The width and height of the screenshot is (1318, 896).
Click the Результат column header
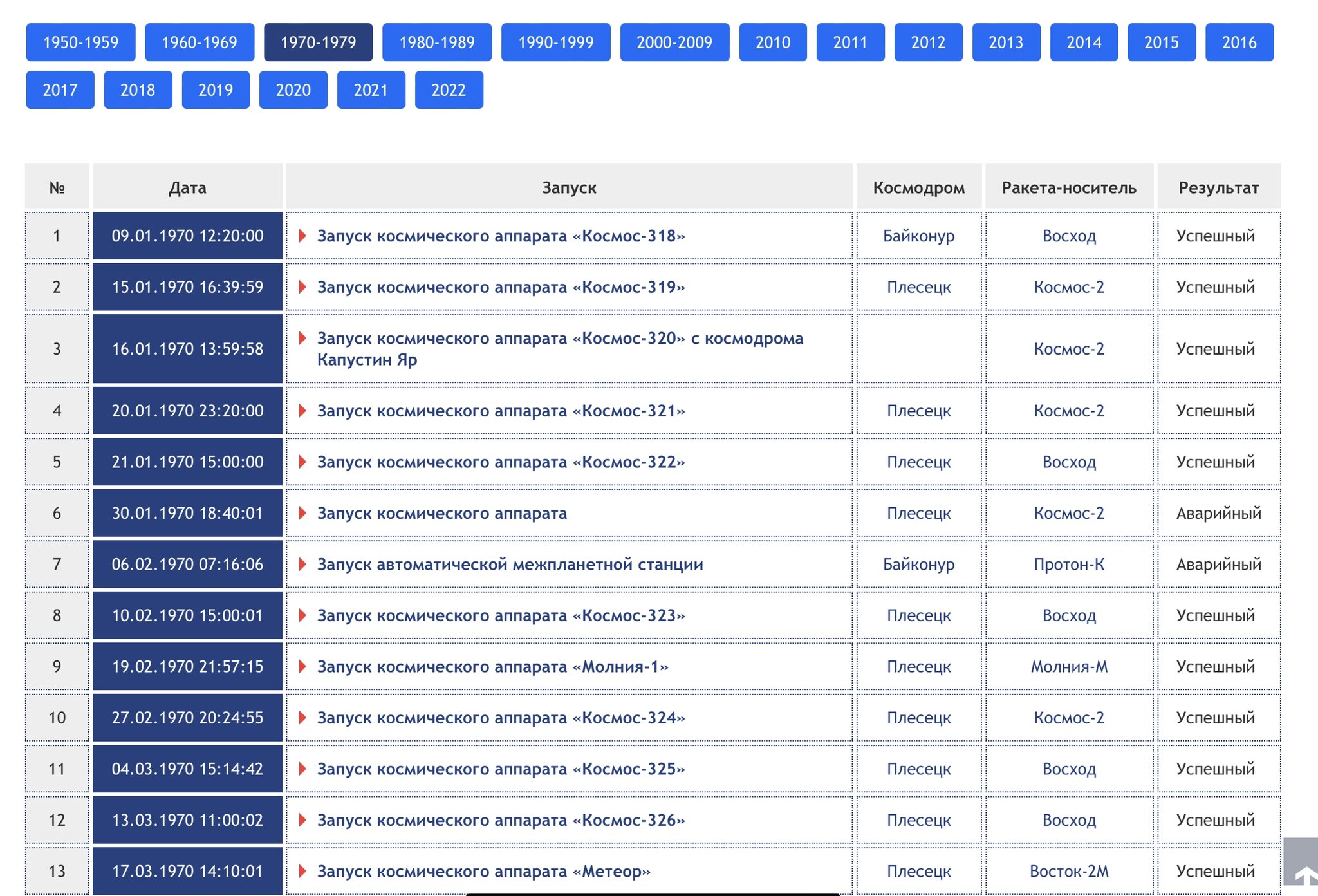click(x=1218, y=188)
